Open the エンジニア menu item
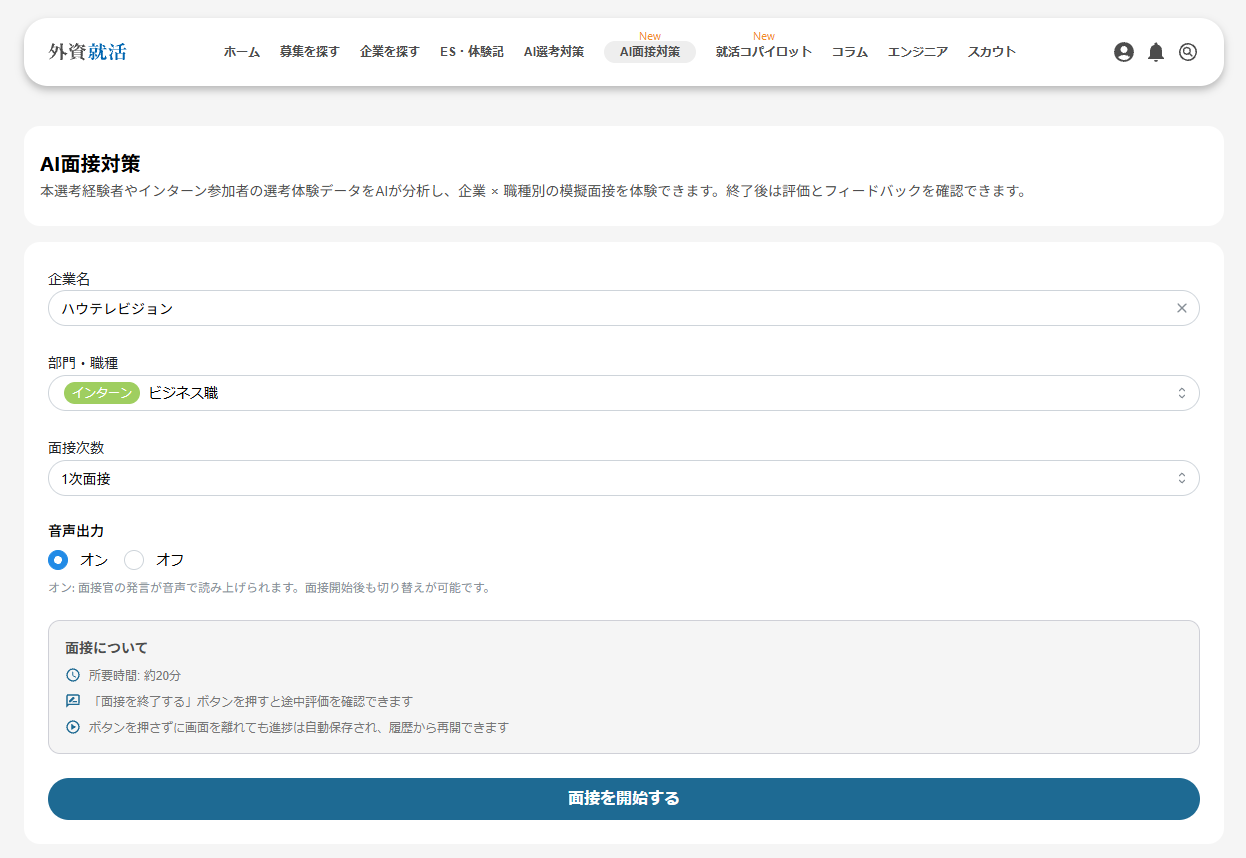This screenshot has height=858, width=1246. tap(918, 52)
